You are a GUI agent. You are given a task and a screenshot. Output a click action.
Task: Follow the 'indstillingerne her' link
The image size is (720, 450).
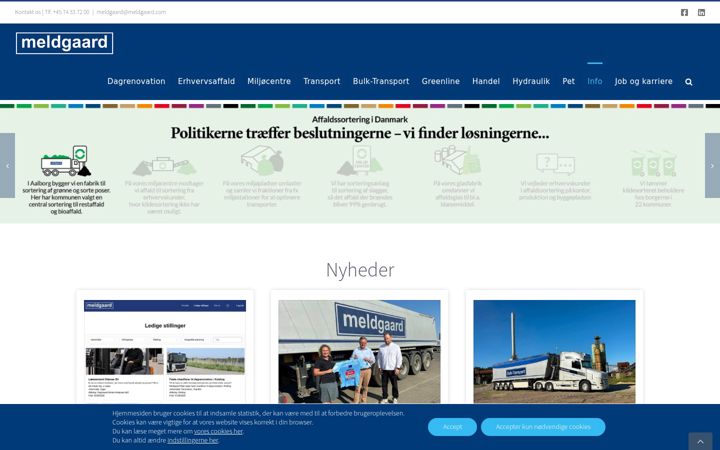[x=193, y=440]
